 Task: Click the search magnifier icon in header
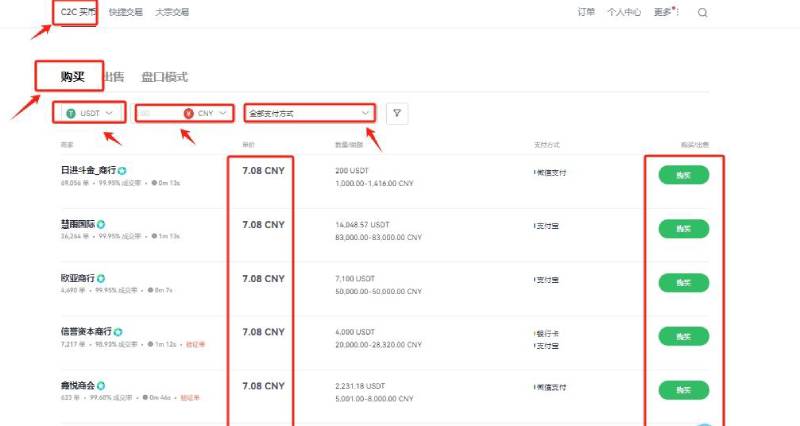click(x=702, y=13)
